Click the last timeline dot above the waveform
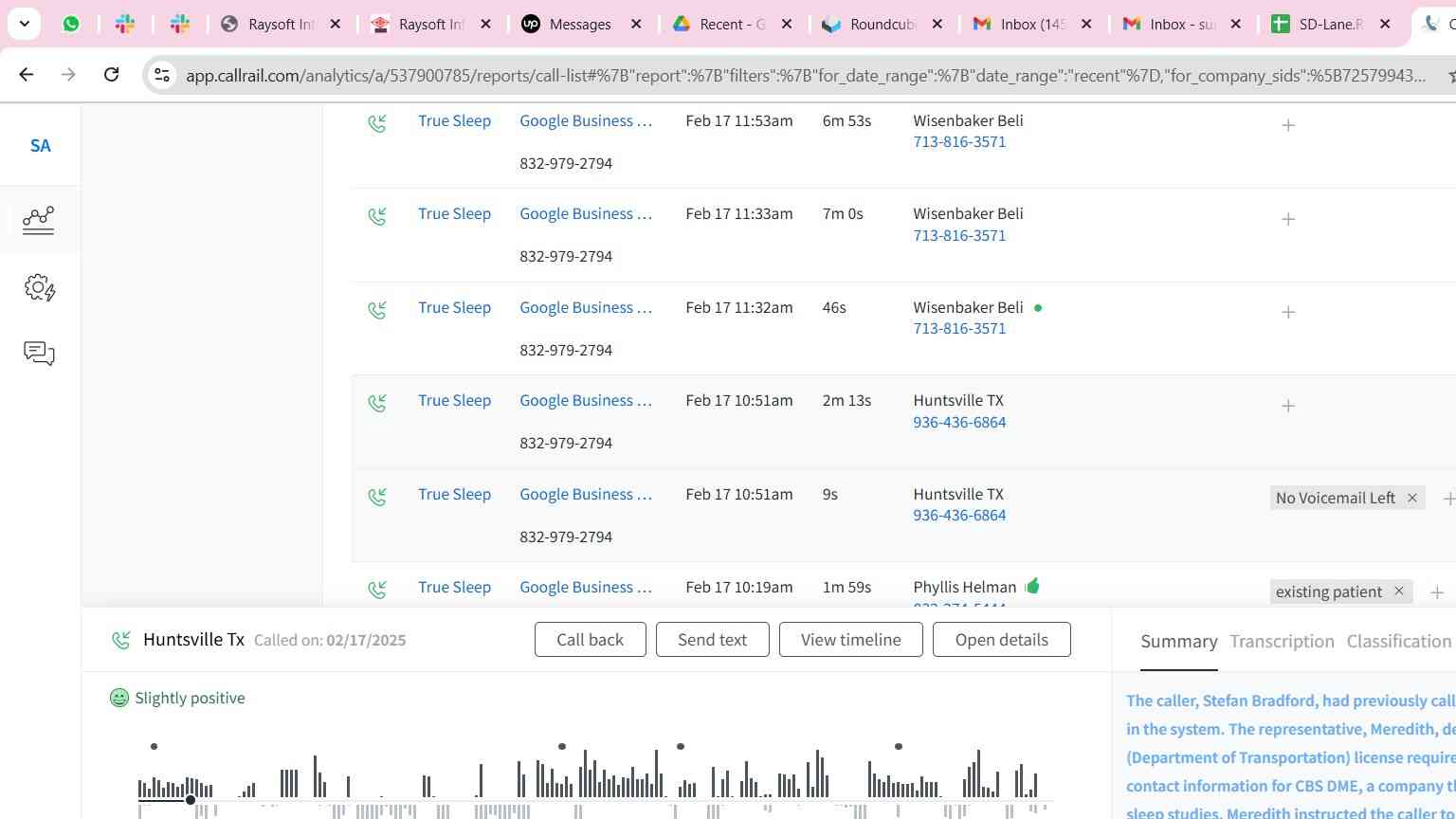Screen dimensions: 1456x819 point(899,747)
